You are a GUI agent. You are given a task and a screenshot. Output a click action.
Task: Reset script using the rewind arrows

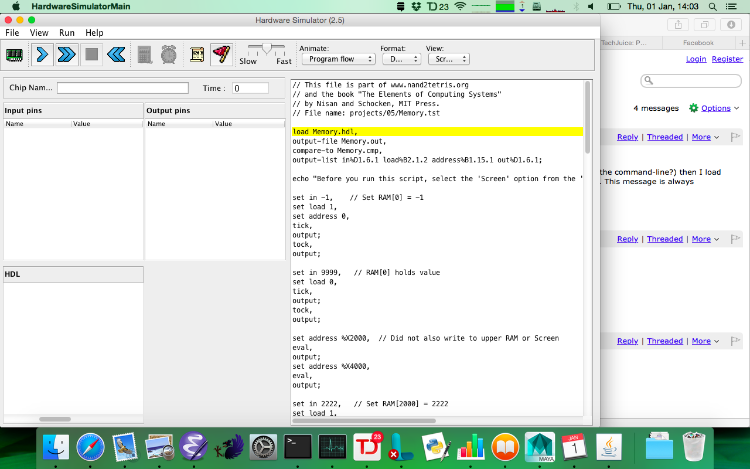click(x=117, y=54)
